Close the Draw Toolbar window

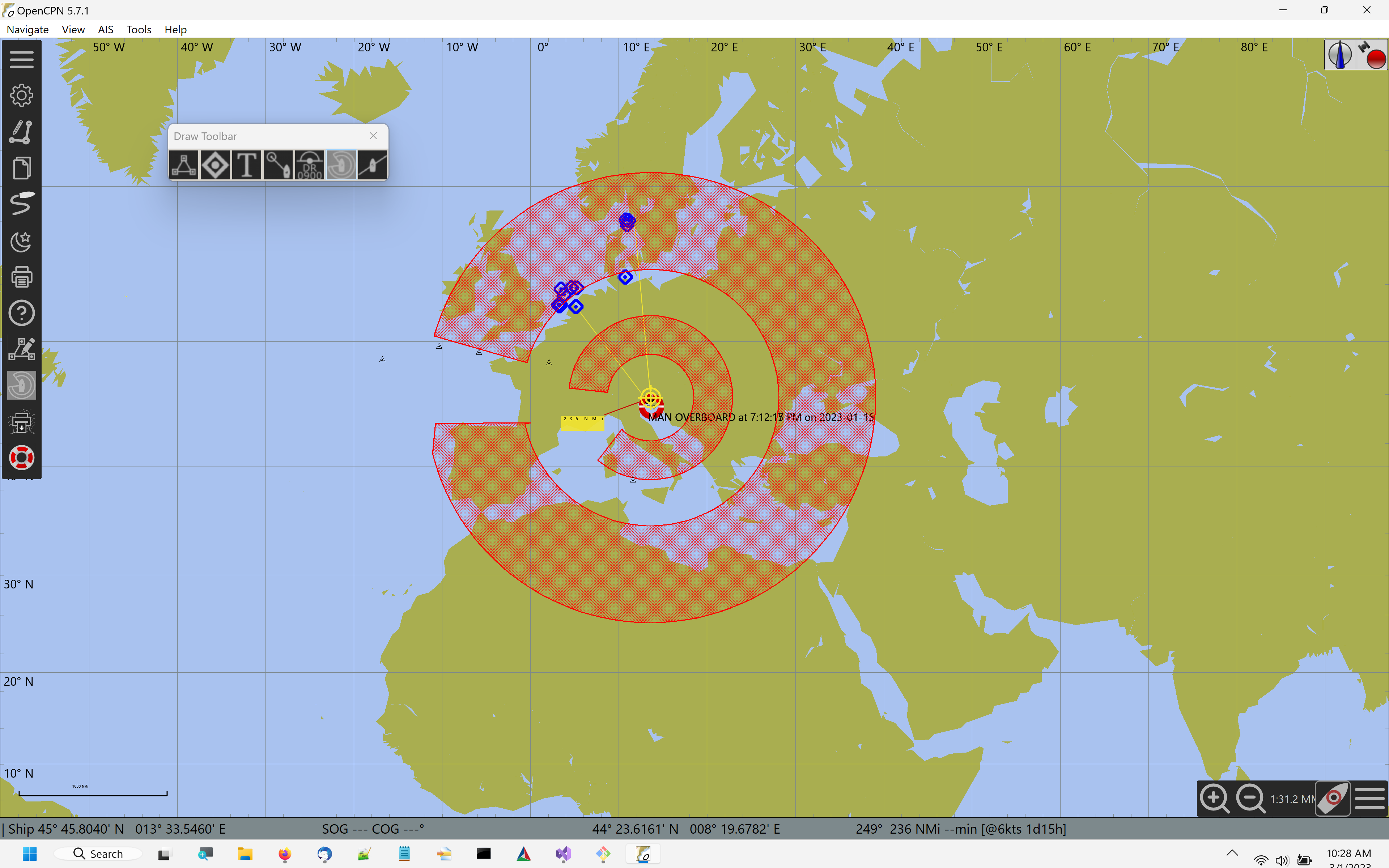coord(373,136)
